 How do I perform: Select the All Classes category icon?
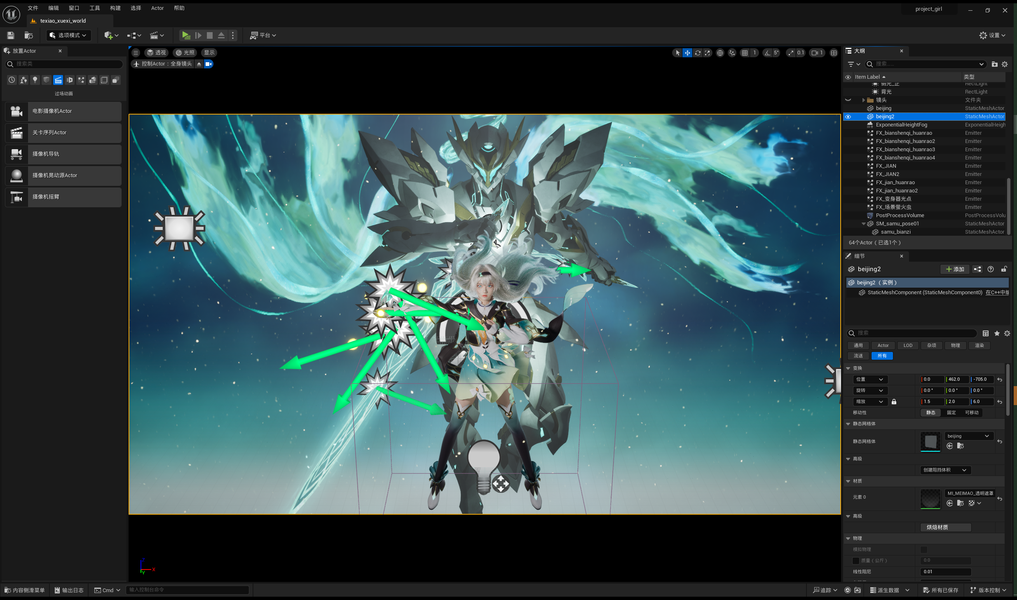tap(115, 80)
